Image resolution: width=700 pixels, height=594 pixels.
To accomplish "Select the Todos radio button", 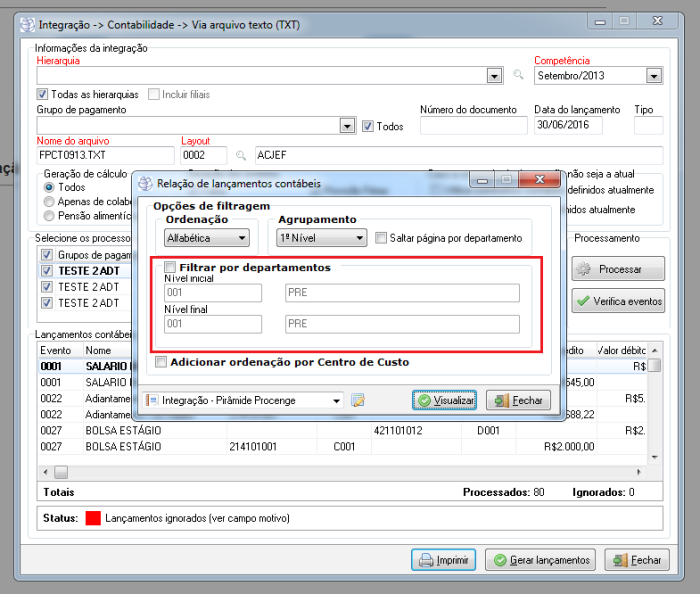I will pos(49,187).
